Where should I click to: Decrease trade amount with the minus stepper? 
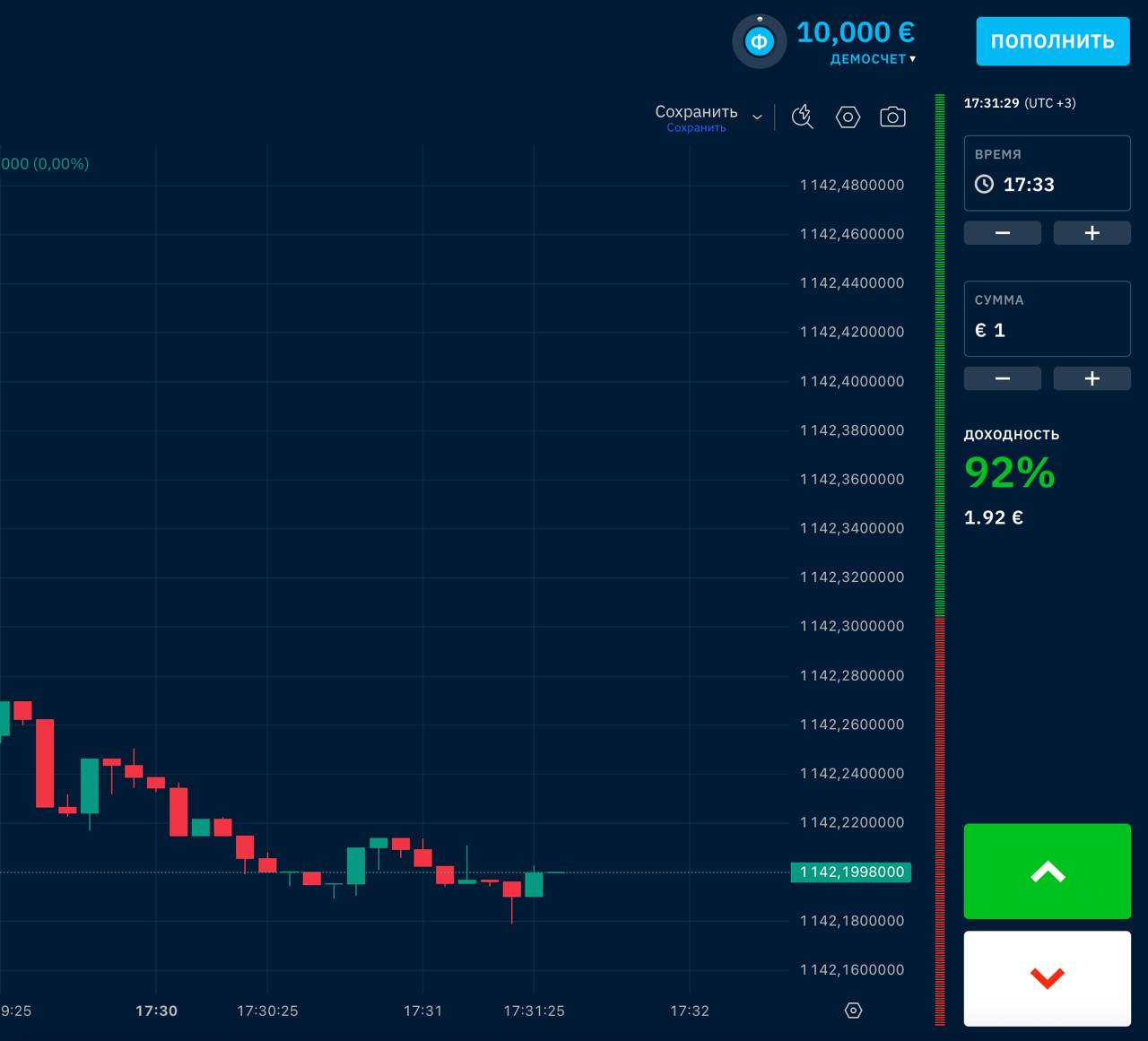(1002, 377)
